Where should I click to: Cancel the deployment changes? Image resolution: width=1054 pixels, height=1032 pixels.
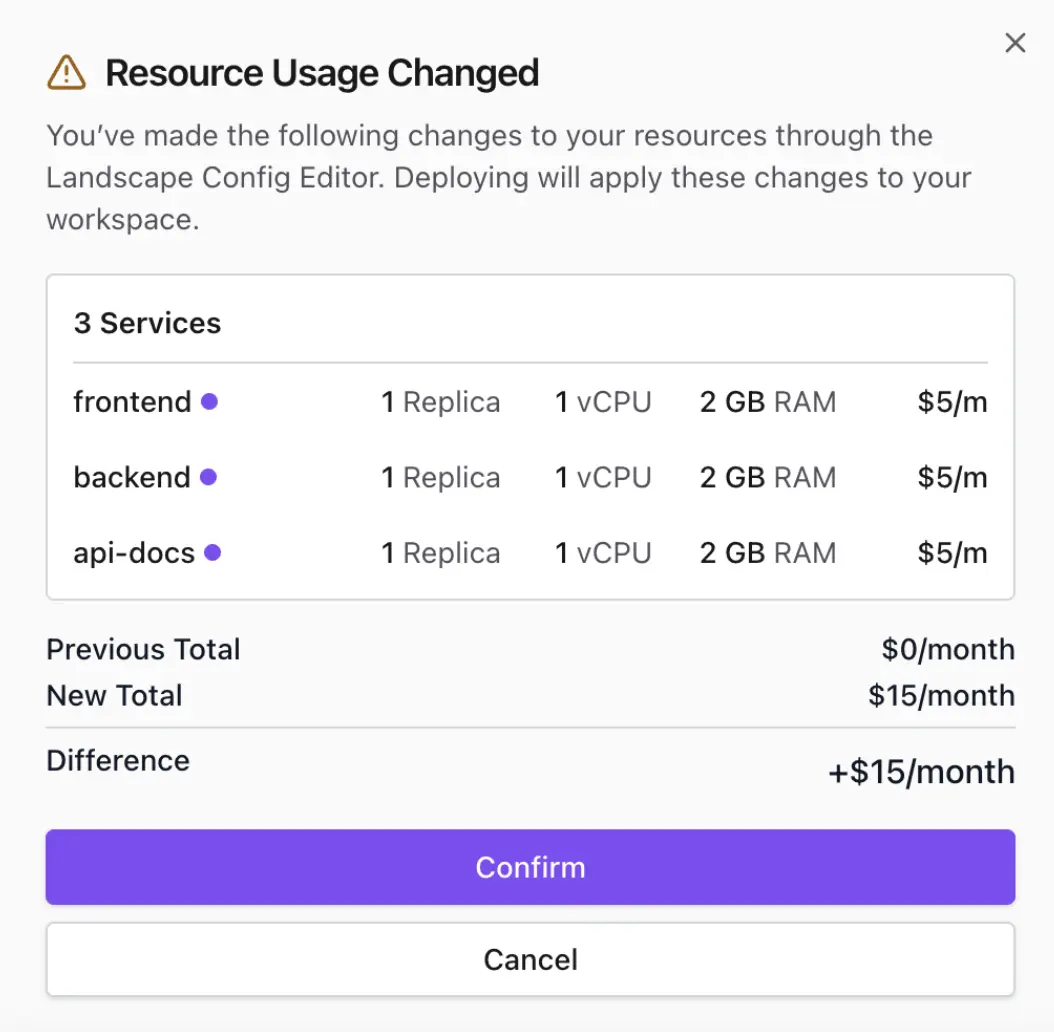(530, 959)
